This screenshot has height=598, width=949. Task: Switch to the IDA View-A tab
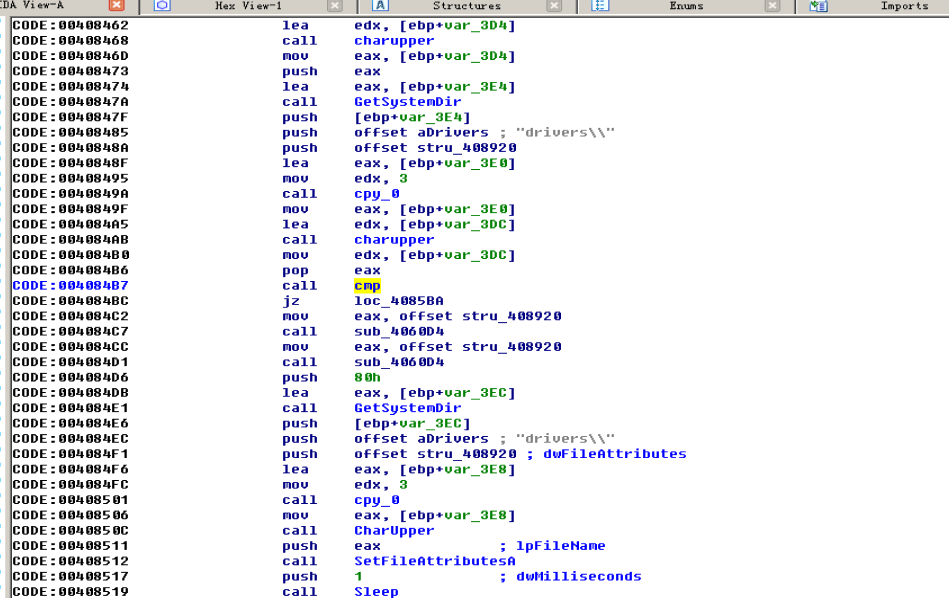[x=31, y=5]
